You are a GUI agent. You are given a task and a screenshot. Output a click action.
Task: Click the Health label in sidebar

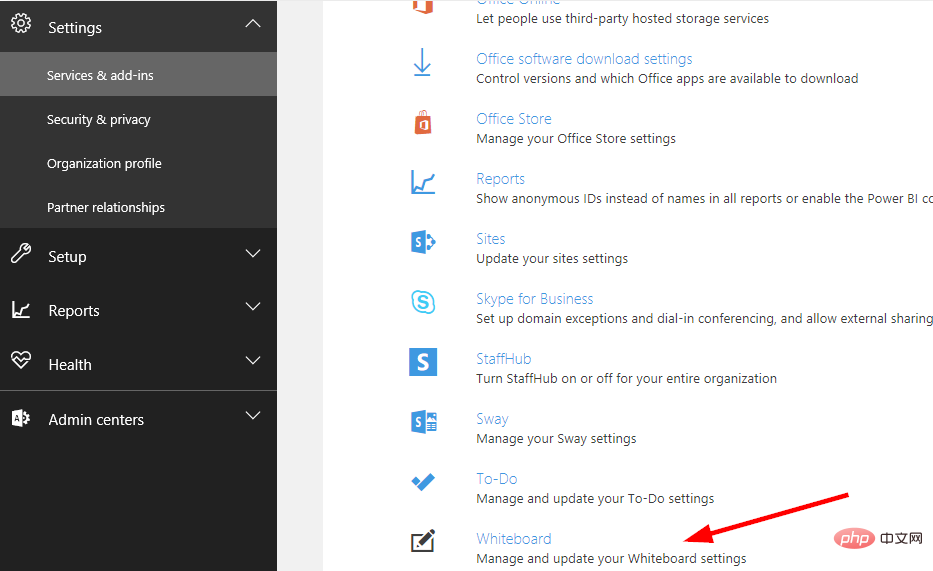pyautogui.click(x=70, y=365)
